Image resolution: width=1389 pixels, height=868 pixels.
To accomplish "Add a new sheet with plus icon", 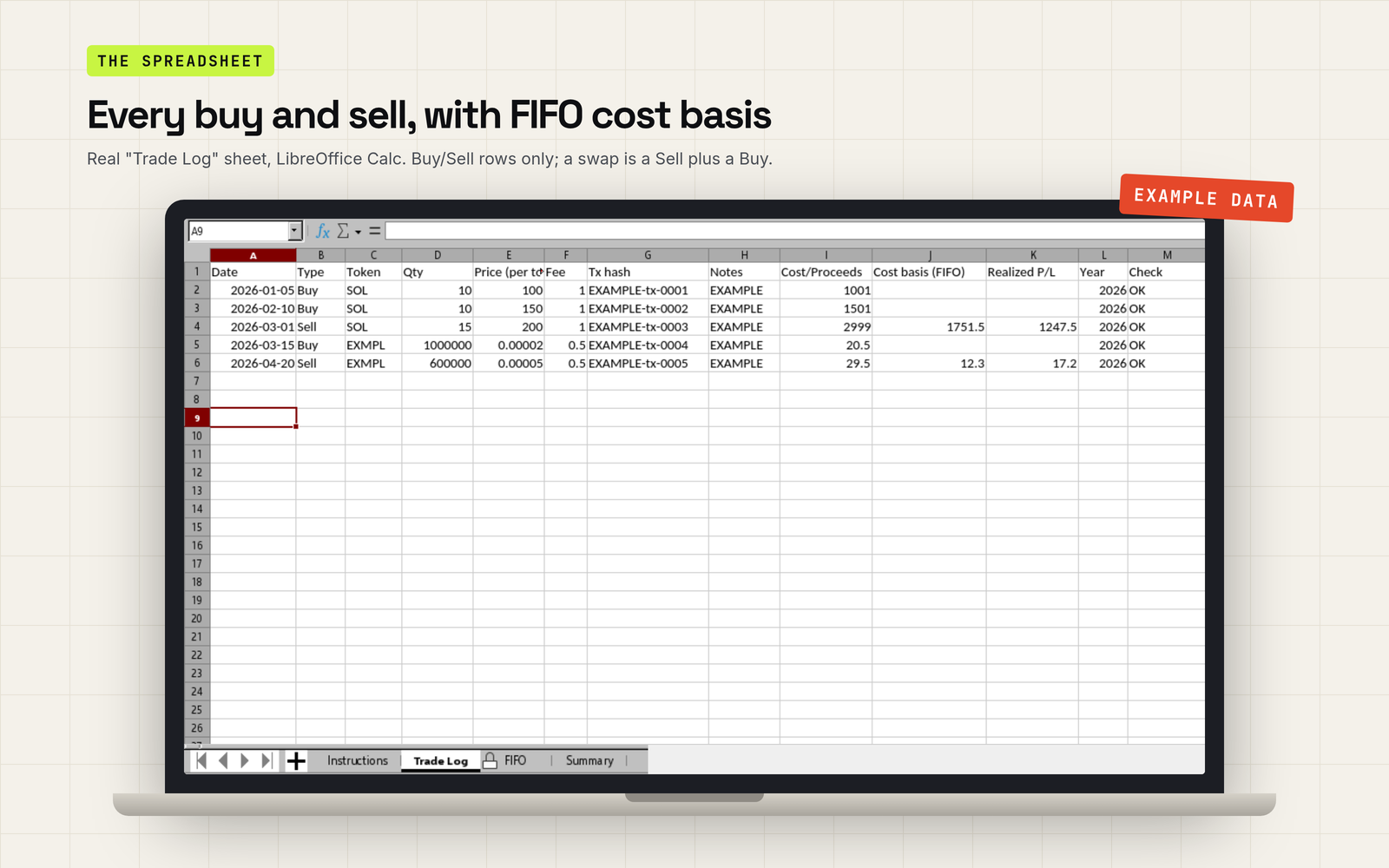I will point(296,761).
